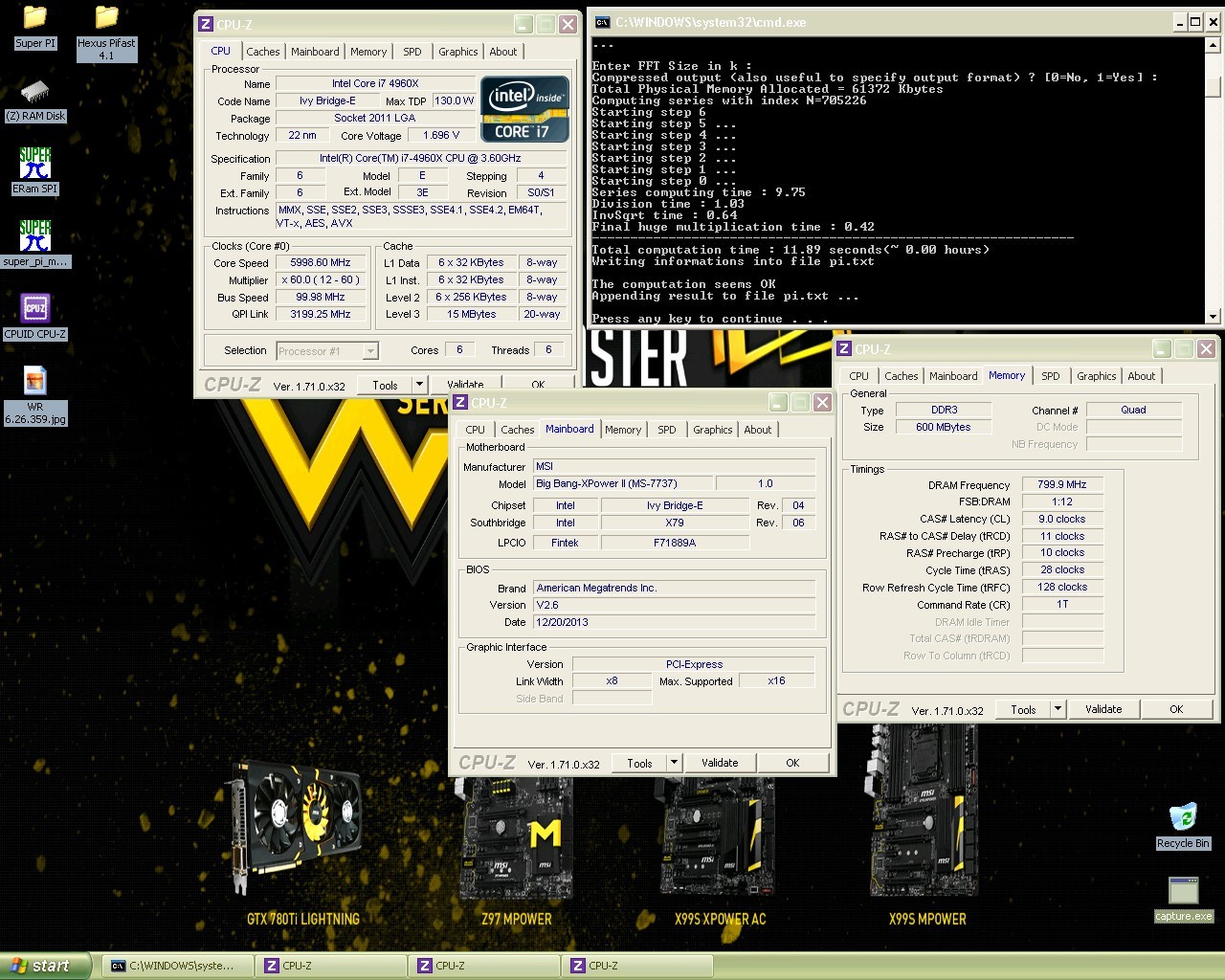1225x980 pixels.
Task: Click the Bus Speed 99.98 MHz value
Action: [321, 297]
